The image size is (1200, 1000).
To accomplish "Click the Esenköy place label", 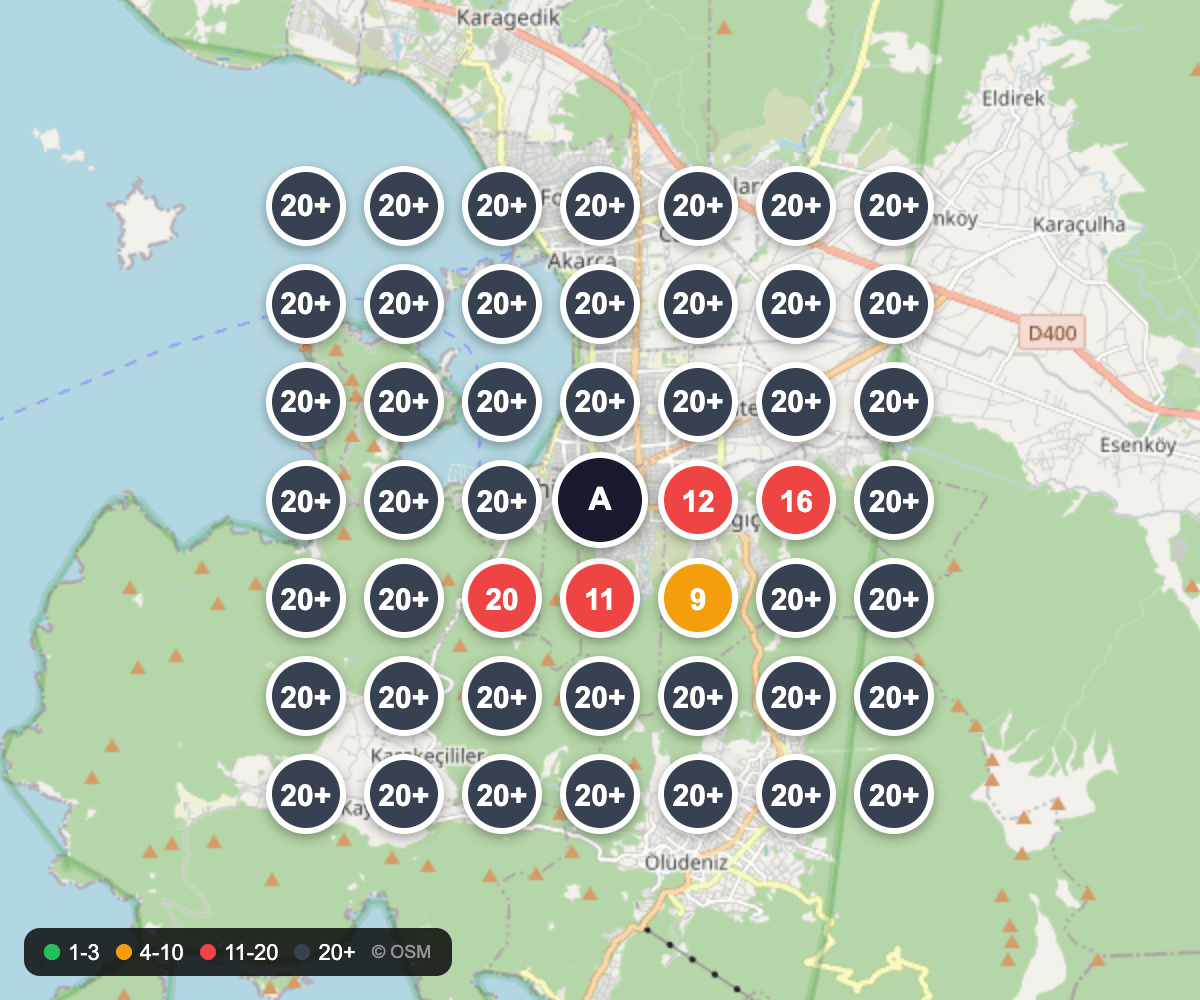I will (x=1138, y=445).
